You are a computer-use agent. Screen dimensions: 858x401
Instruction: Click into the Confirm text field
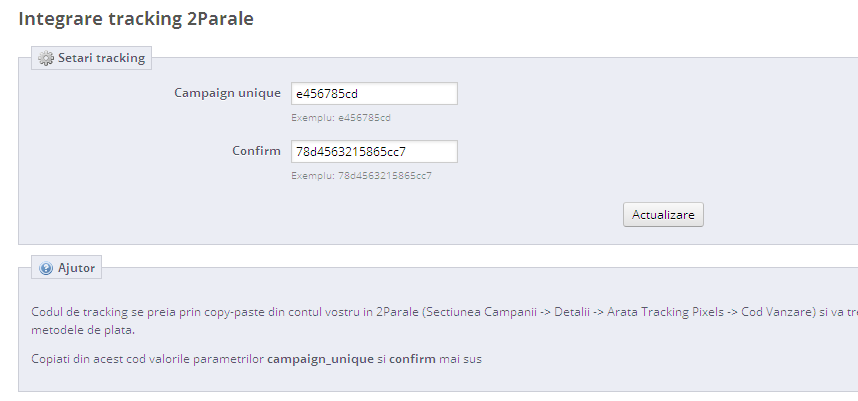[x=373, y=152]
